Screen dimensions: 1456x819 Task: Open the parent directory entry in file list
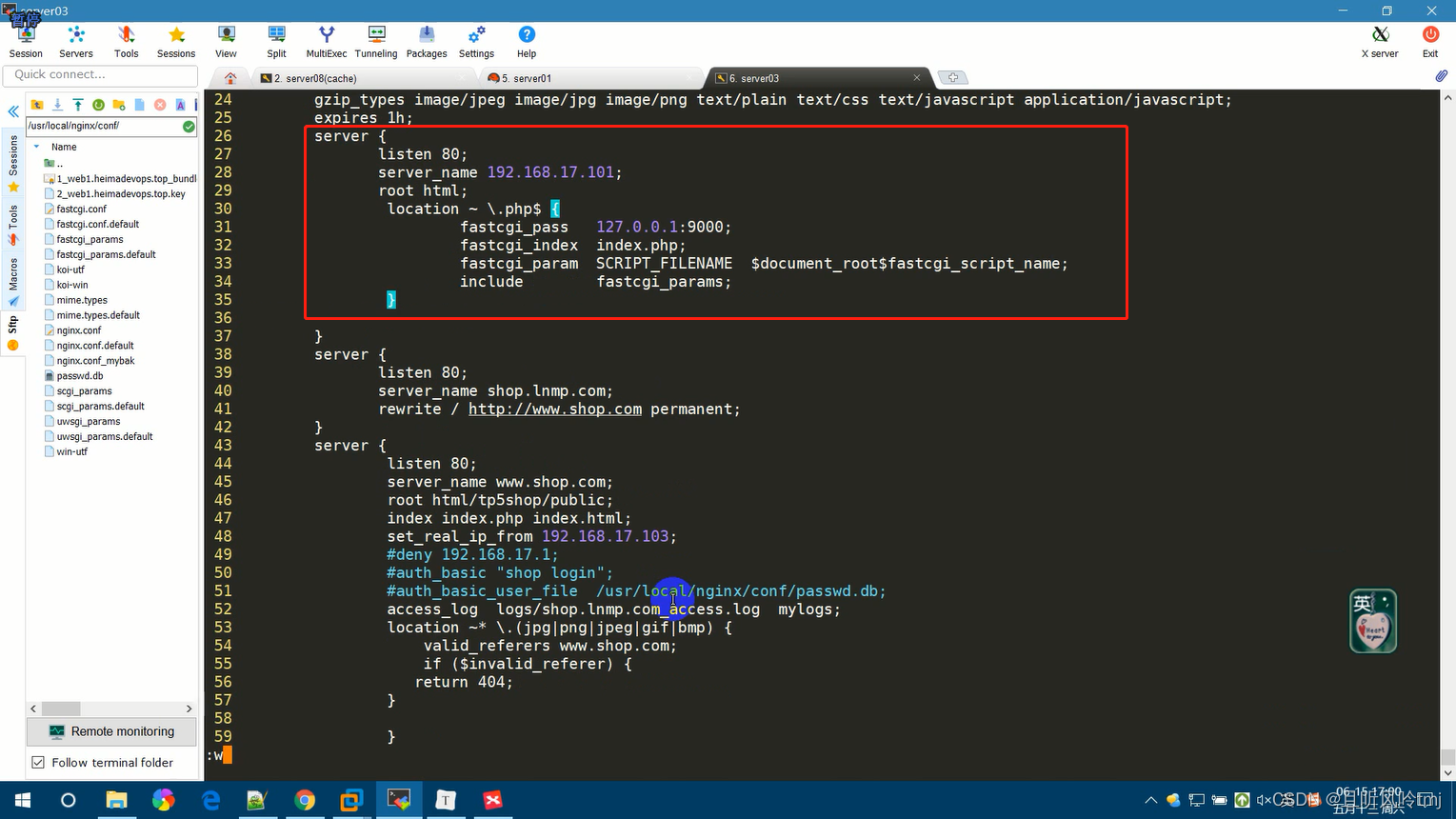[x=53, y=163]
